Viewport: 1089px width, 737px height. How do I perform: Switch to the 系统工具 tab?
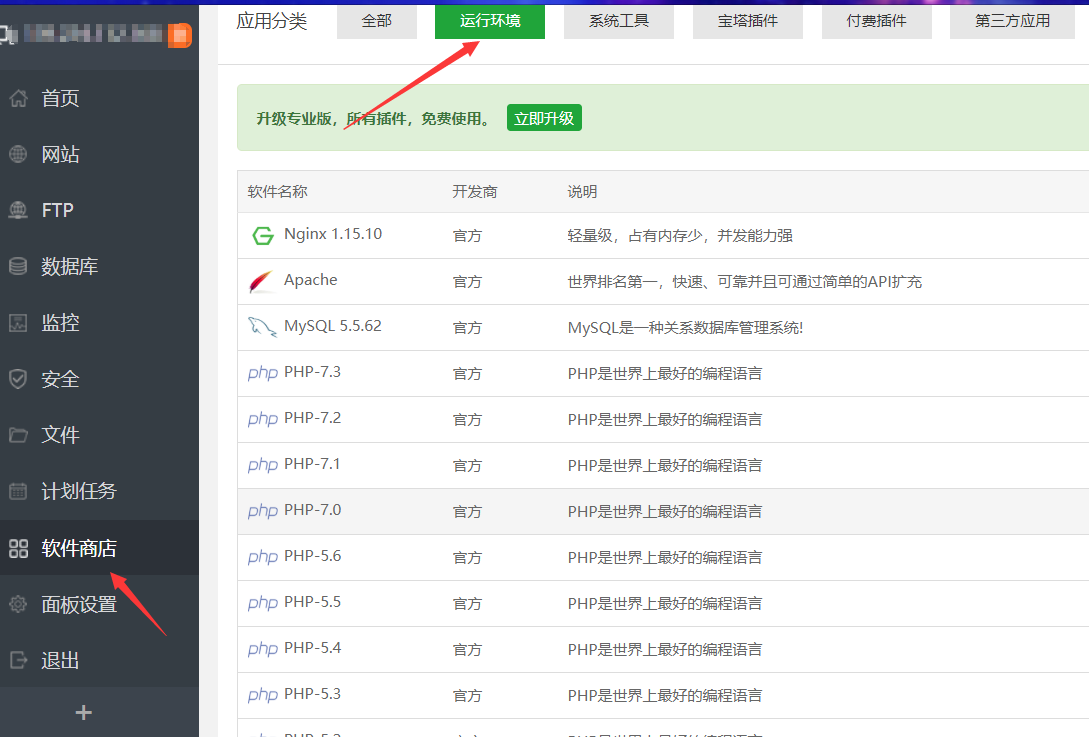tap(618, 22)
